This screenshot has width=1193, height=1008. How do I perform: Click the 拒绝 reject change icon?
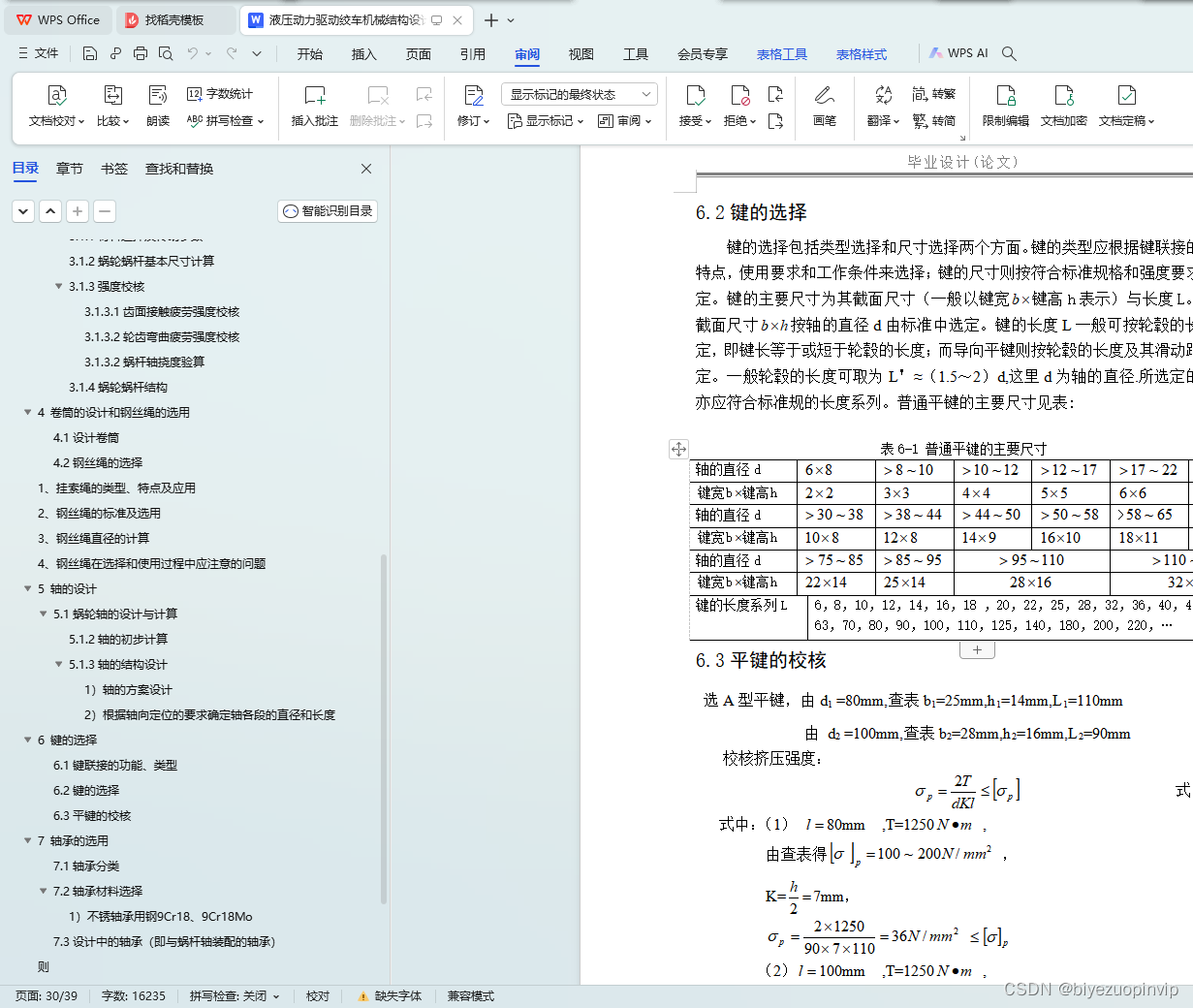click(x=739, y=95)
